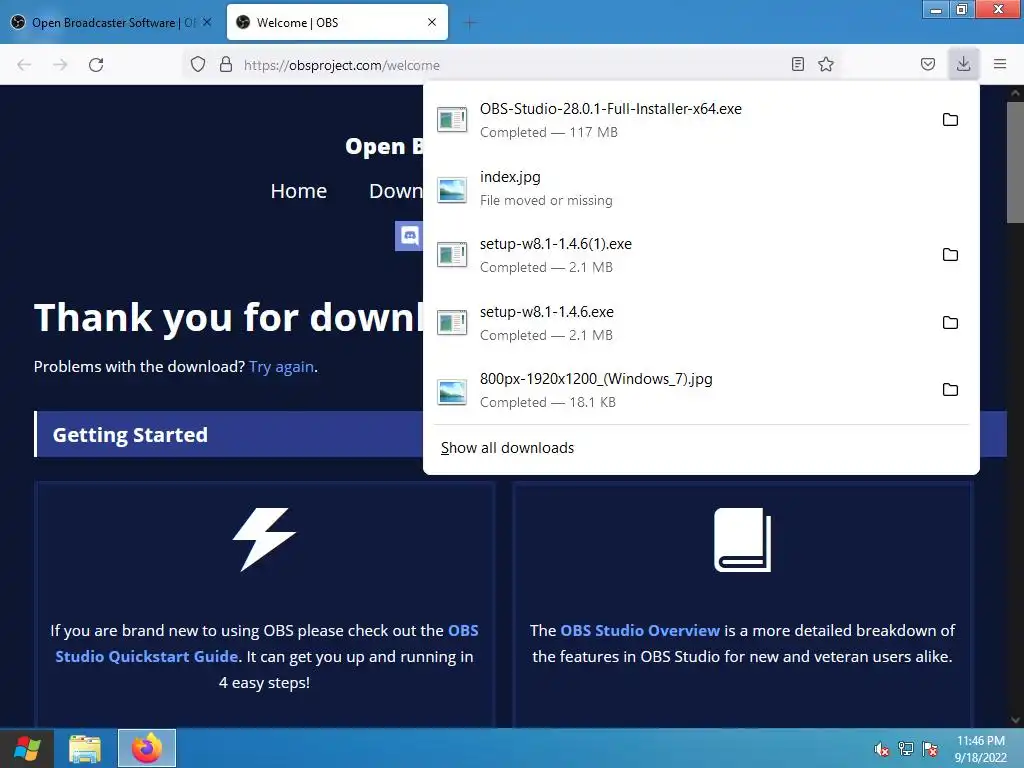
Task: Click the site security padlock icon
Action: tap(226, 64)
